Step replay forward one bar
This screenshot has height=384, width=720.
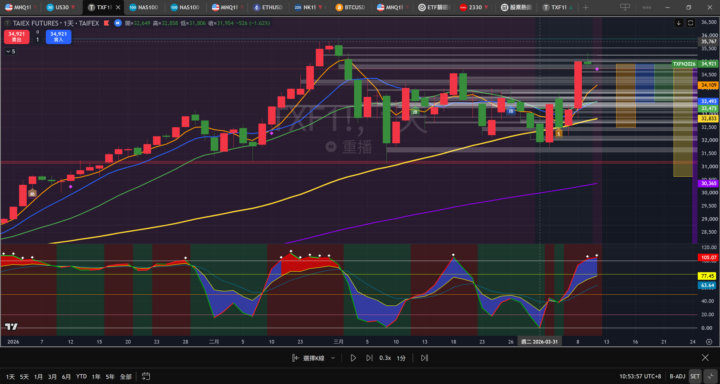[x=369, y=358]
